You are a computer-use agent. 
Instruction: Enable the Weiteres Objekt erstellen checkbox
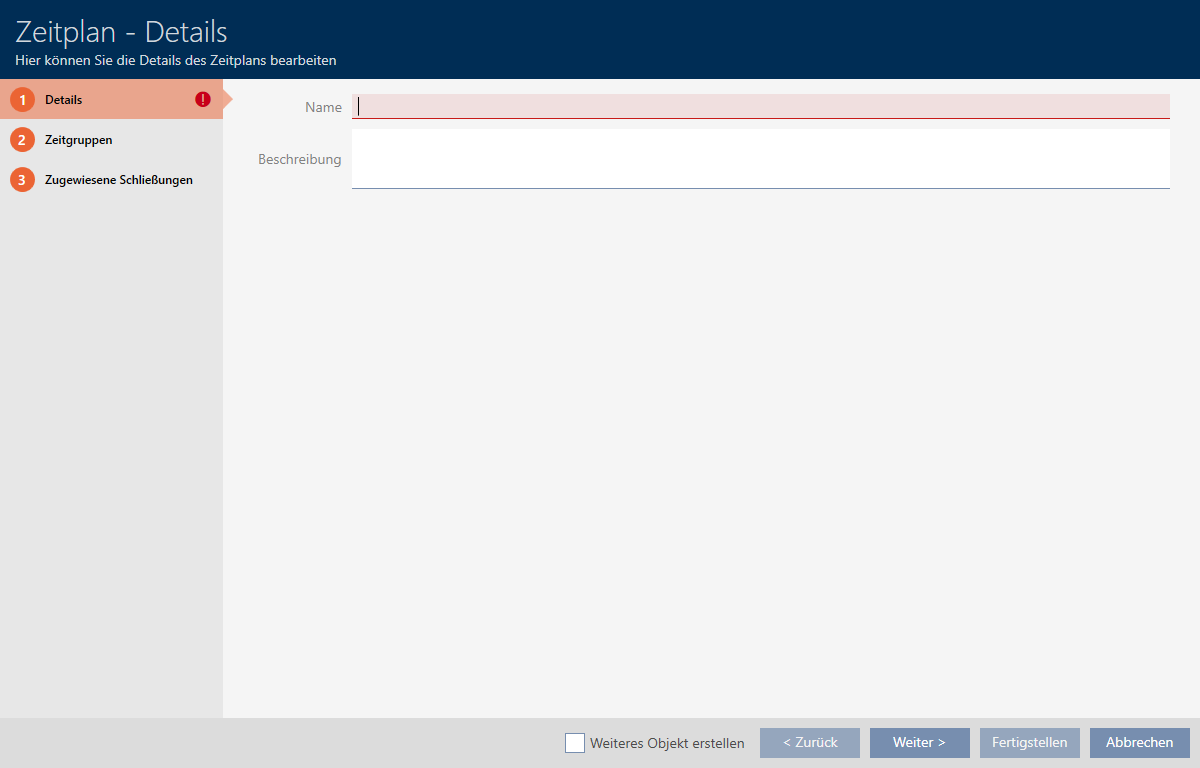[575, 743]
